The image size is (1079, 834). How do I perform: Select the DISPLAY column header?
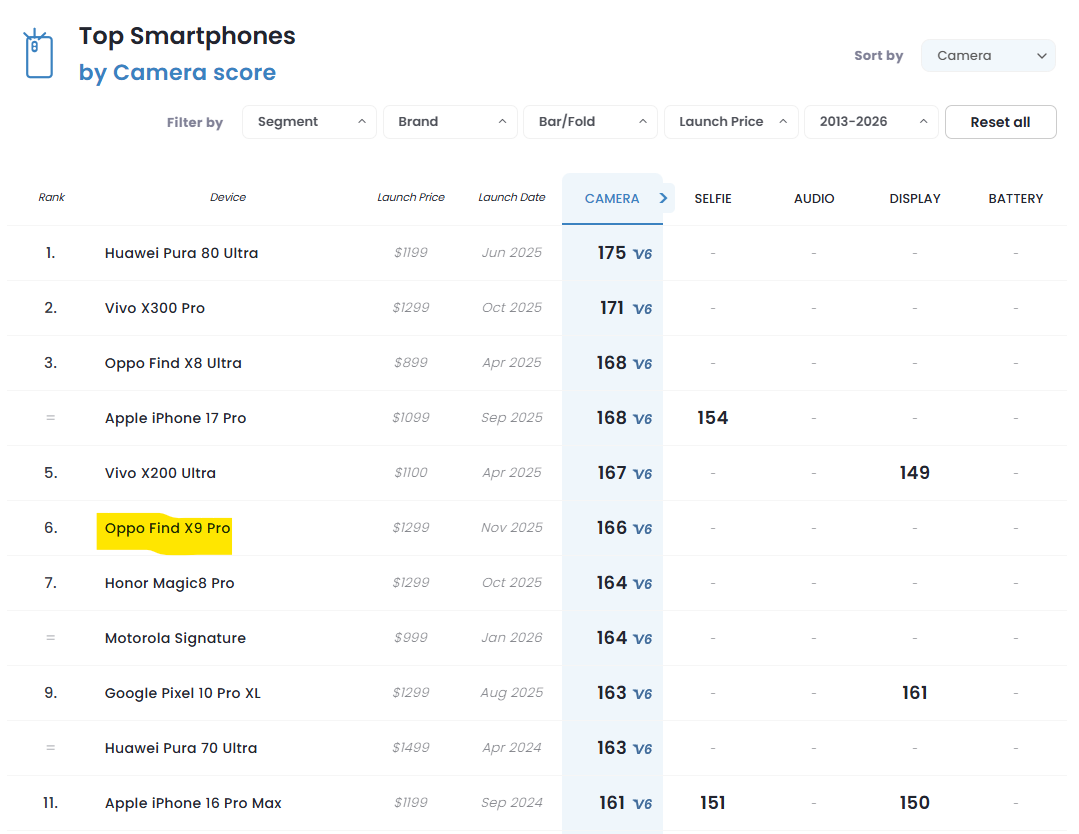click(915, 199)
